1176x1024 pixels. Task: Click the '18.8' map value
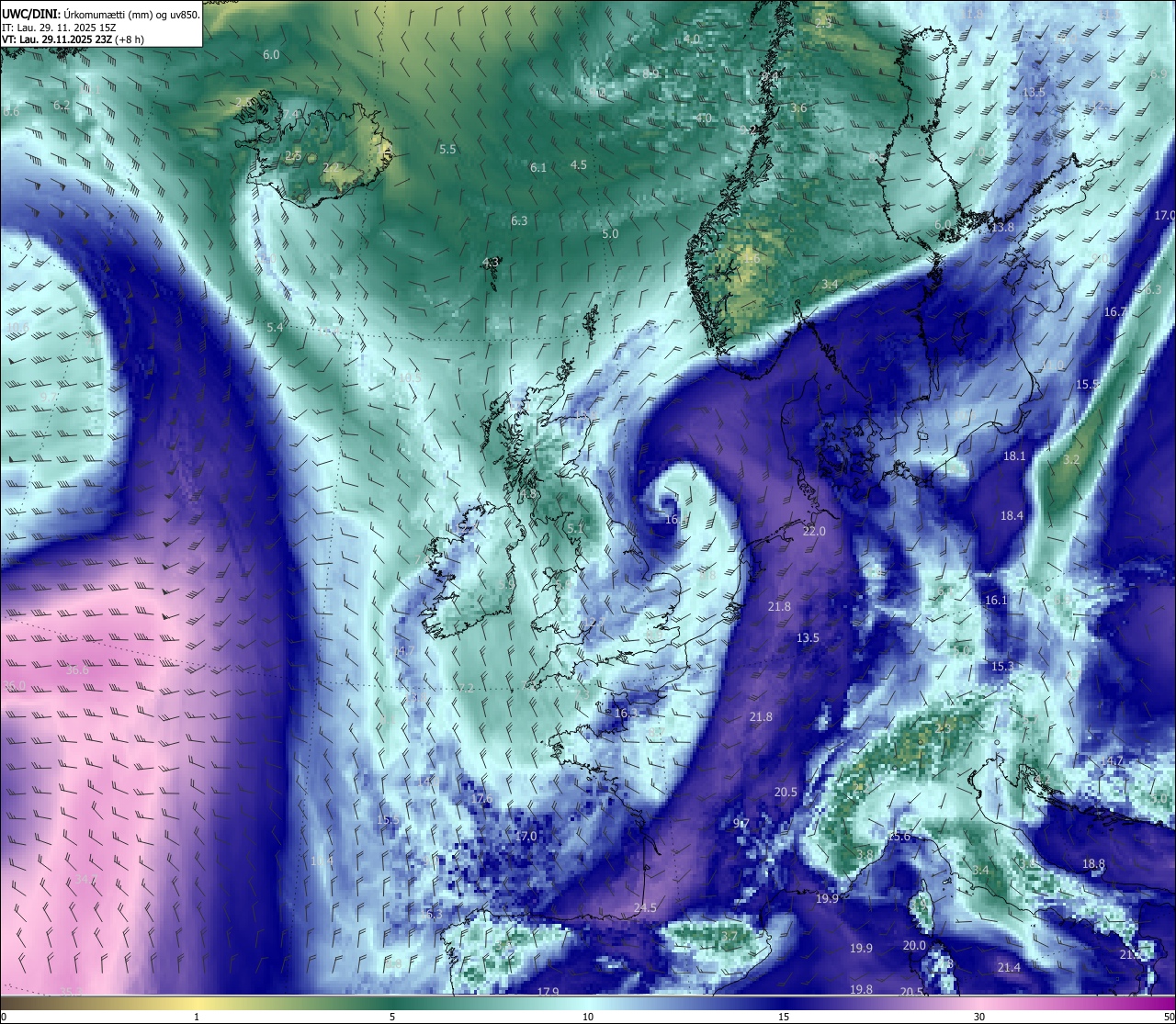click(1093, 864)
